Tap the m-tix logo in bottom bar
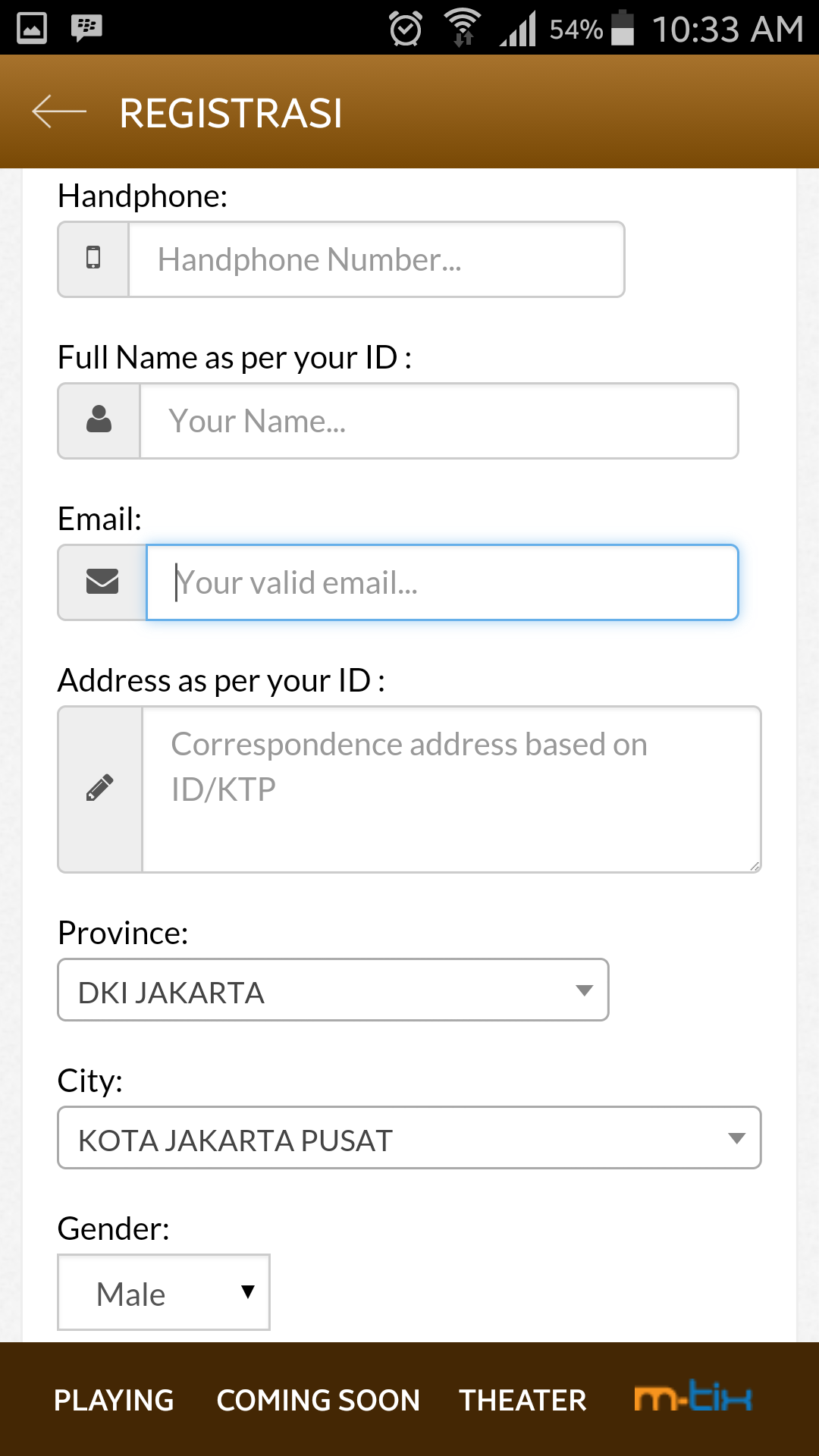The height and width of the screenshot is (1456, 819). (692, 1397)
